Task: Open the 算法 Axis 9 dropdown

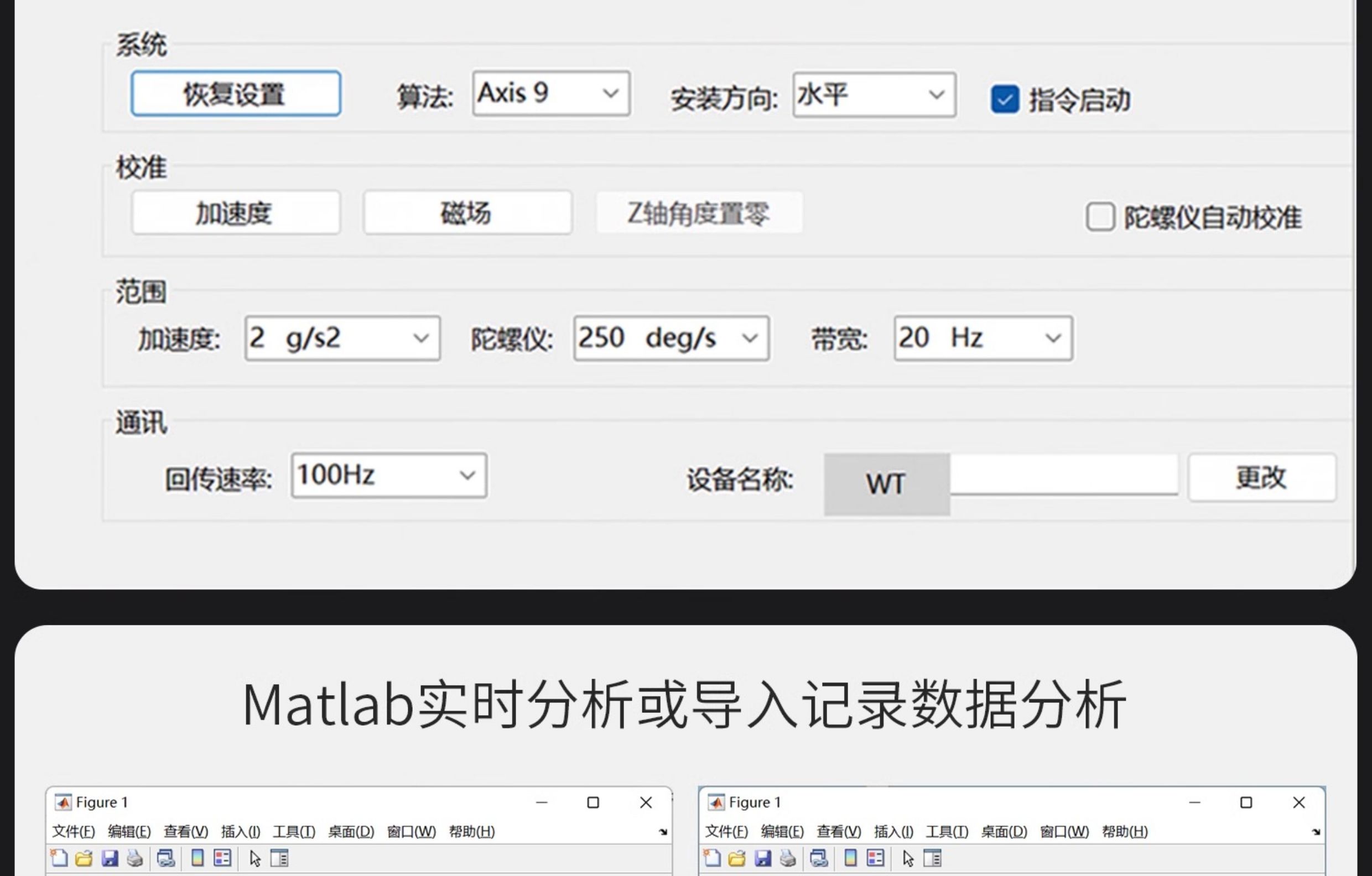Action: coord(551,93)
